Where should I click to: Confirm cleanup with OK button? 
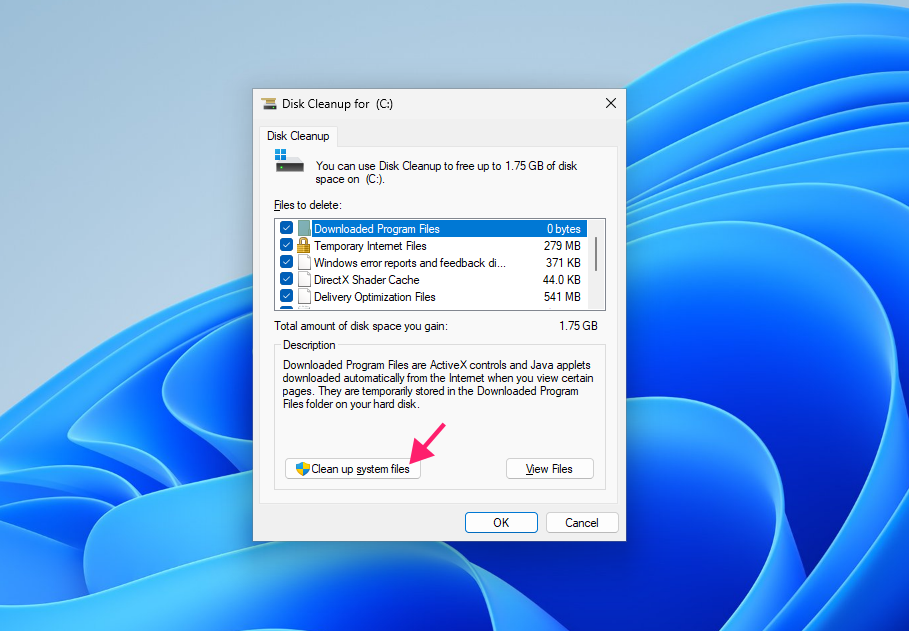tap(501, 523)
